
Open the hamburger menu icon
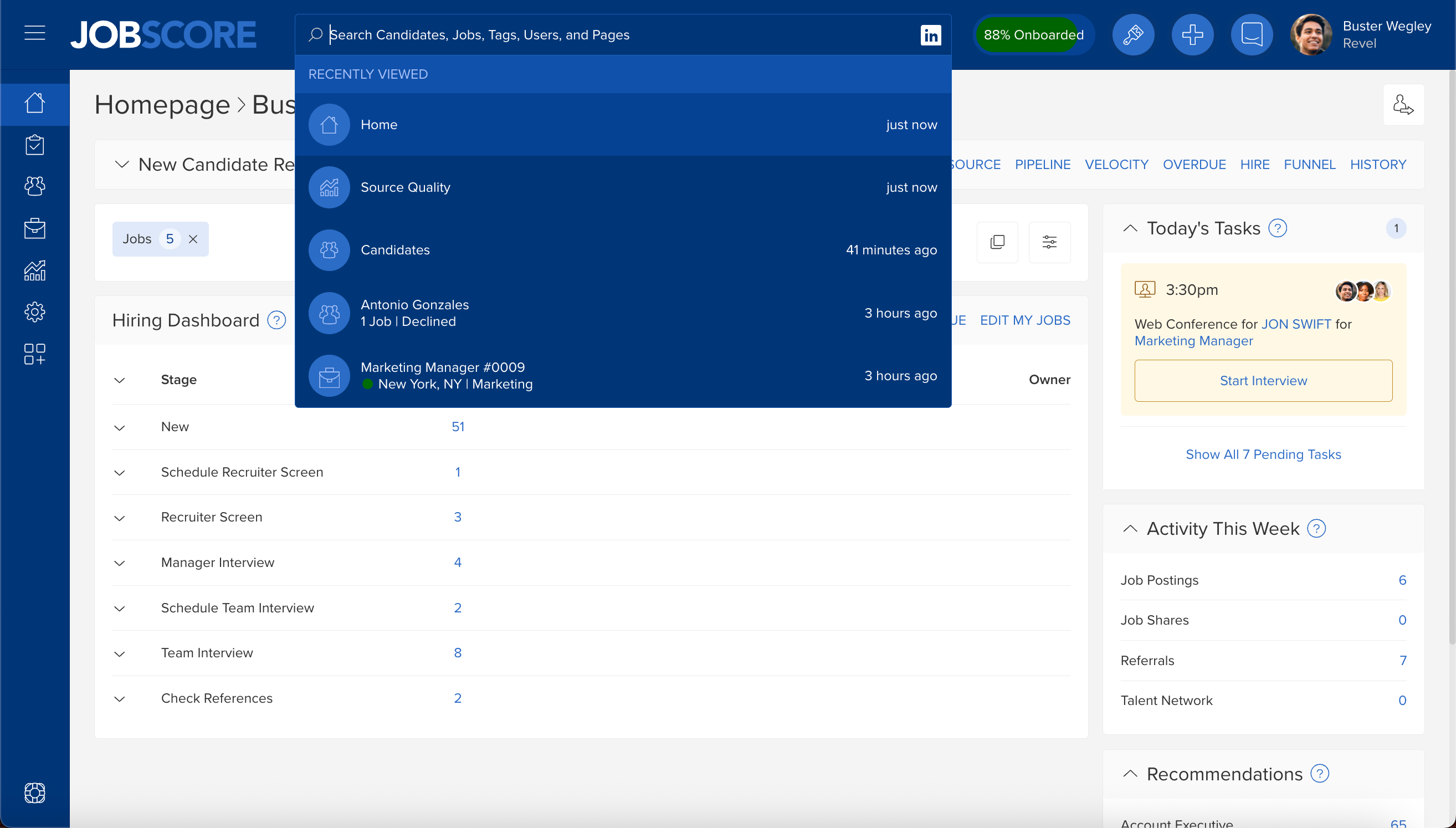point(35,34)
